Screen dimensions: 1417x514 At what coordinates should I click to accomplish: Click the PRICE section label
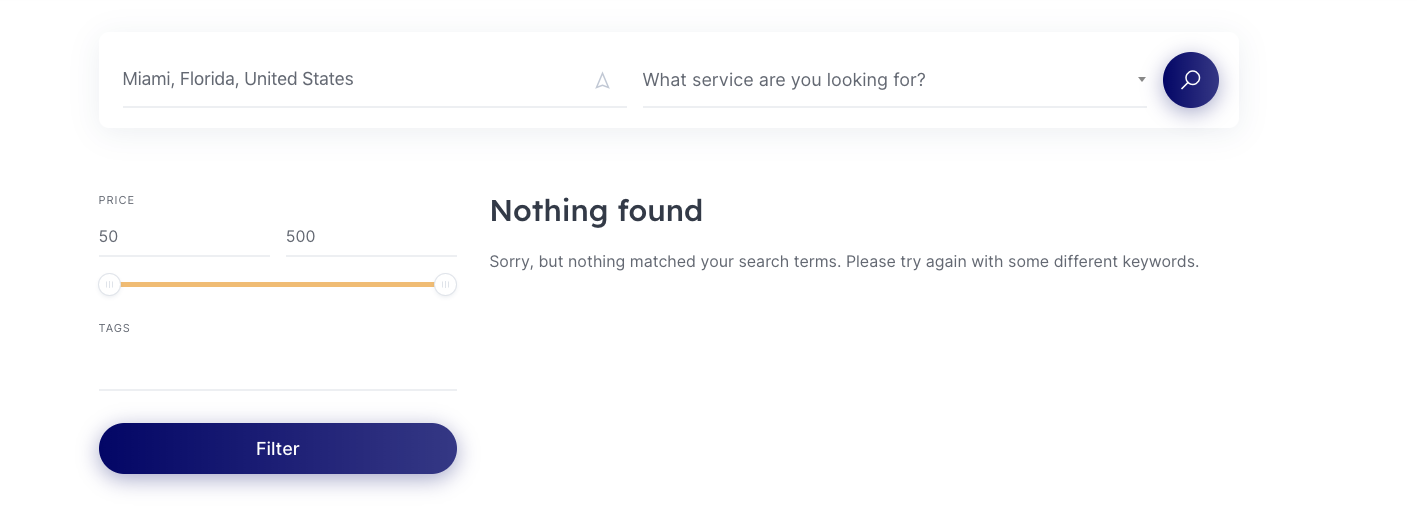pyautogui.click(x=116, y=200)
